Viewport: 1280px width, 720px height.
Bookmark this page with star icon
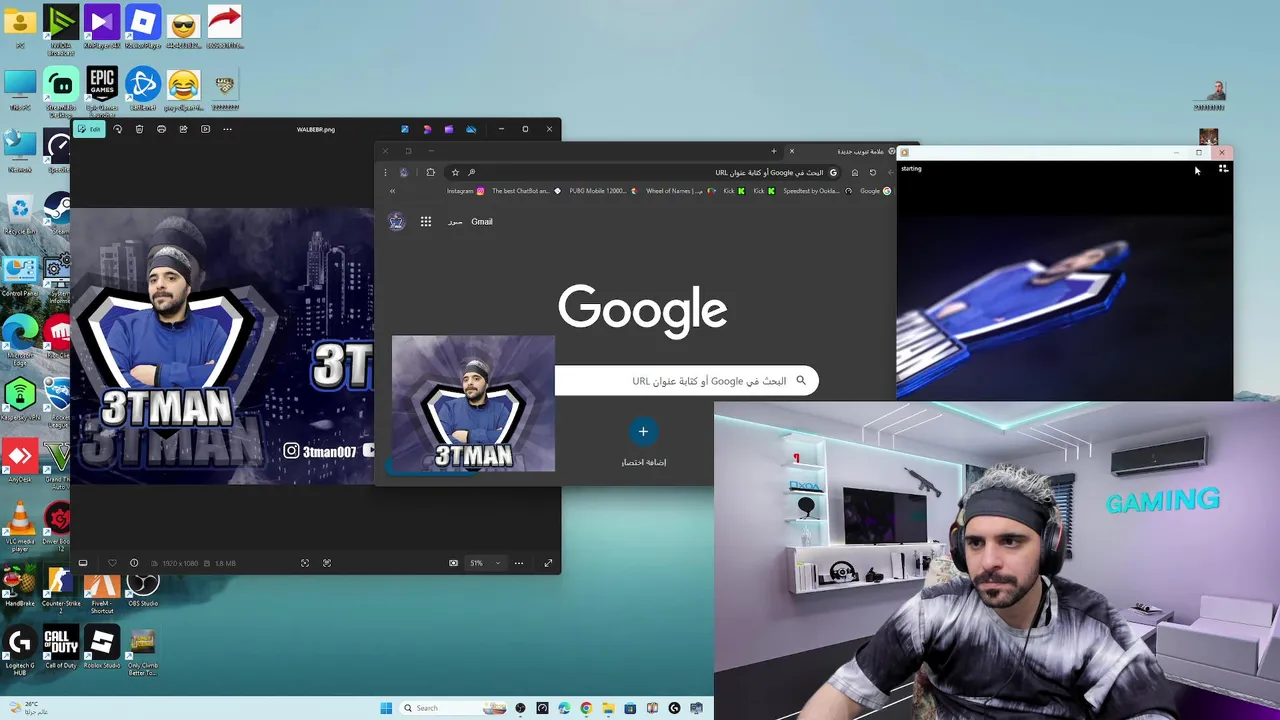click(x=455, y=172)
